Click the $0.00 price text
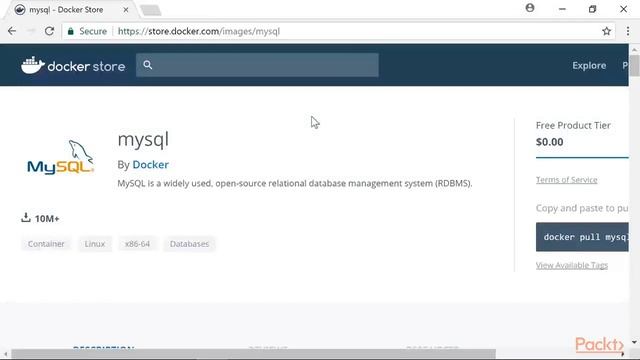 click(549, 142)
